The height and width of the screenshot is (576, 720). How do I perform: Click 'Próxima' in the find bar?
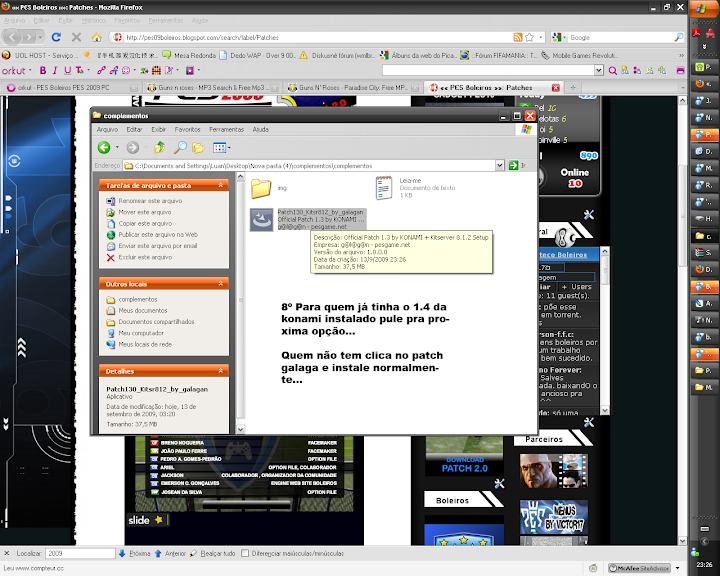click(135, 553)
